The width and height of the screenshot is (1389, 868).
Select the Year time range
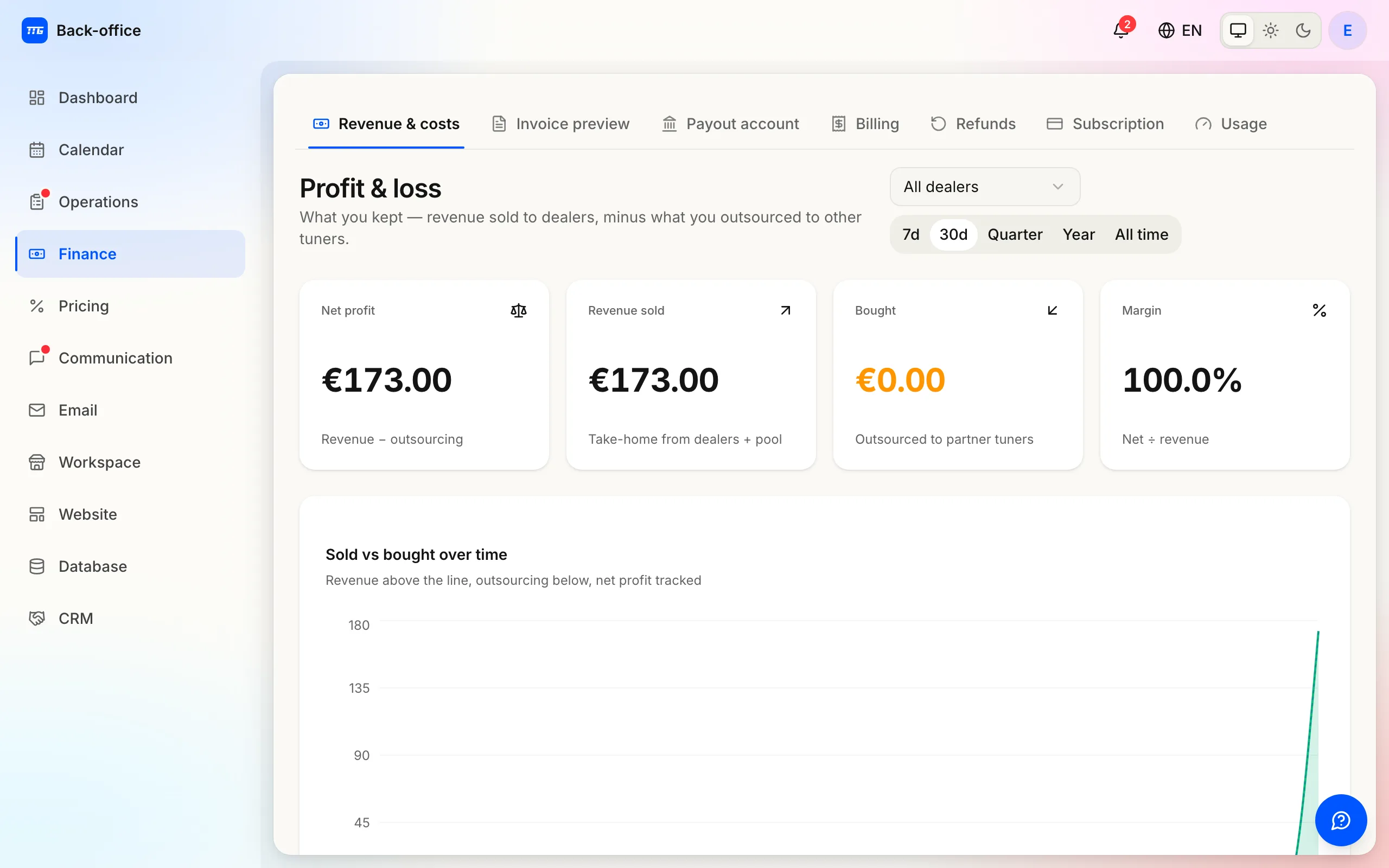click(x=1079, y=234)
